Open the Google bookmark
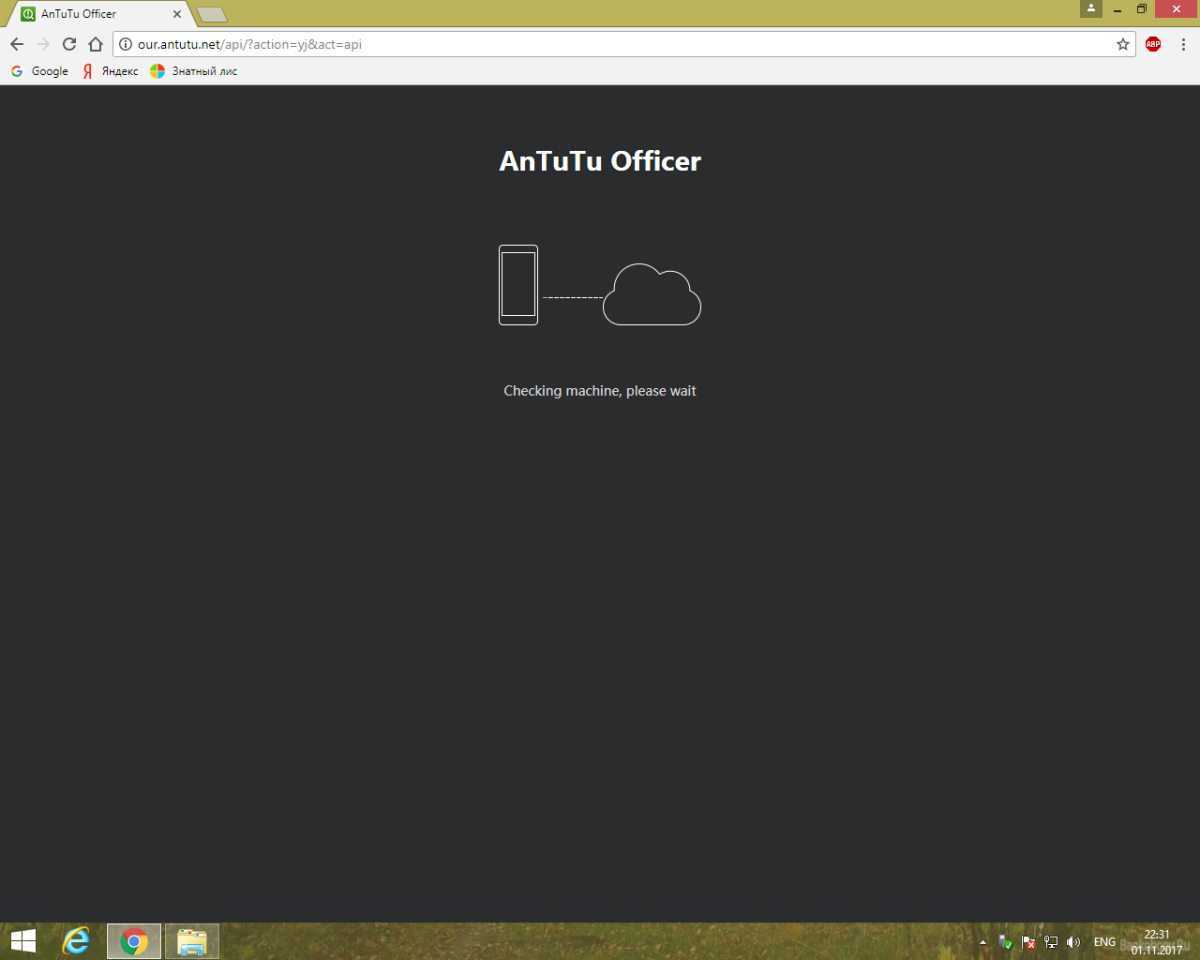The width and height of the screenshot is (1200, 960). click(x=40, y=71)
